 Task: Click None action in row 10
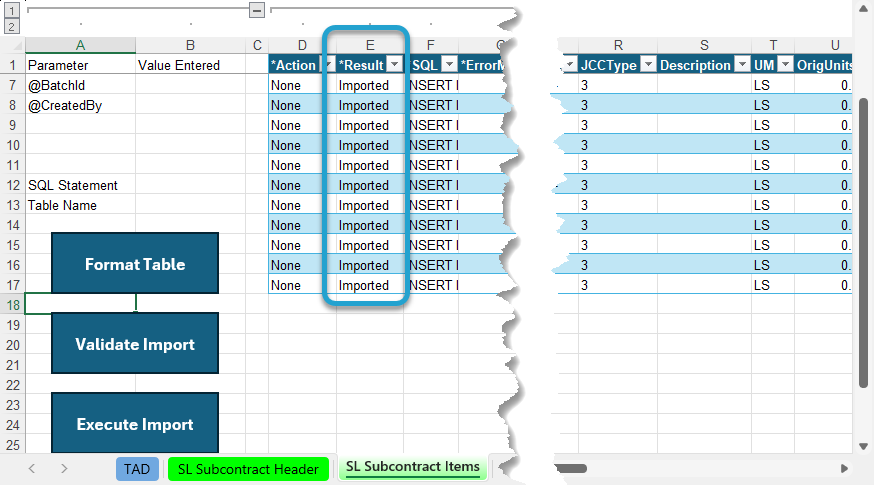coord(302,145)
